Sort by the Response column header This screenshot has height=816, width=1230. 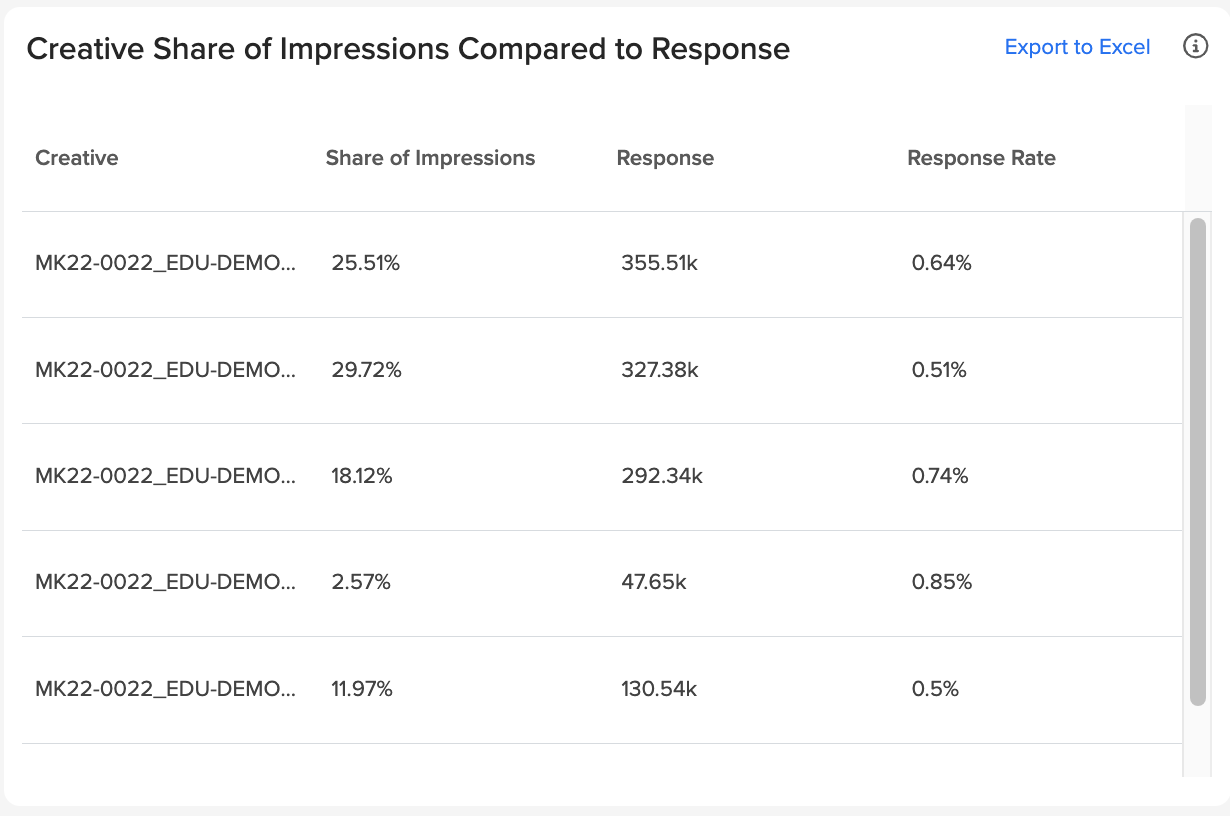click(x=665, y=158)
